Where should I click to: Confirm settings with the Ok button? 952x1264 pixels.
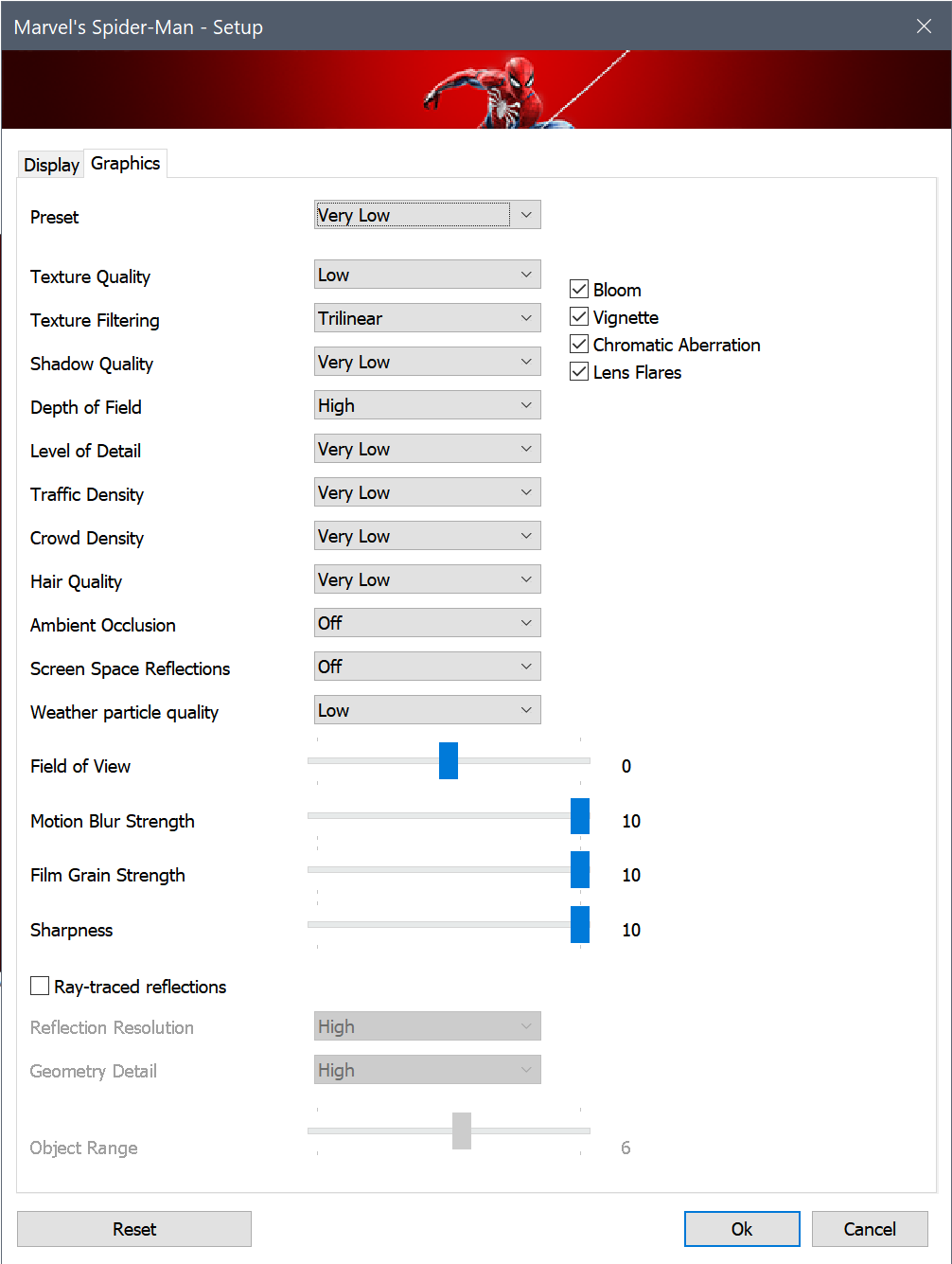[x=742, y=1229]
